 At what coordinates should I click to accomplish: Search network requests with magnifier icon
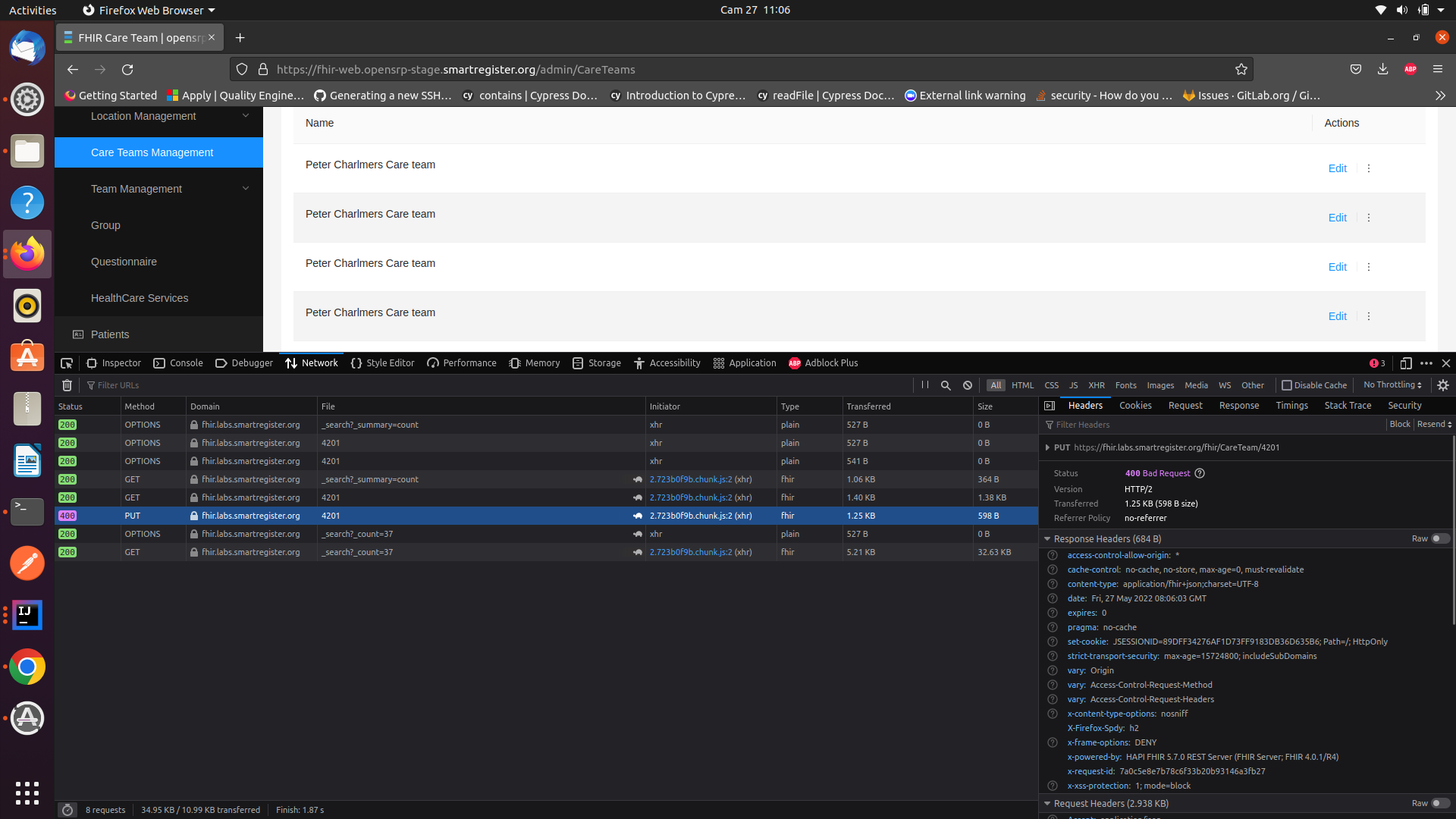click(x=945, y=385)
